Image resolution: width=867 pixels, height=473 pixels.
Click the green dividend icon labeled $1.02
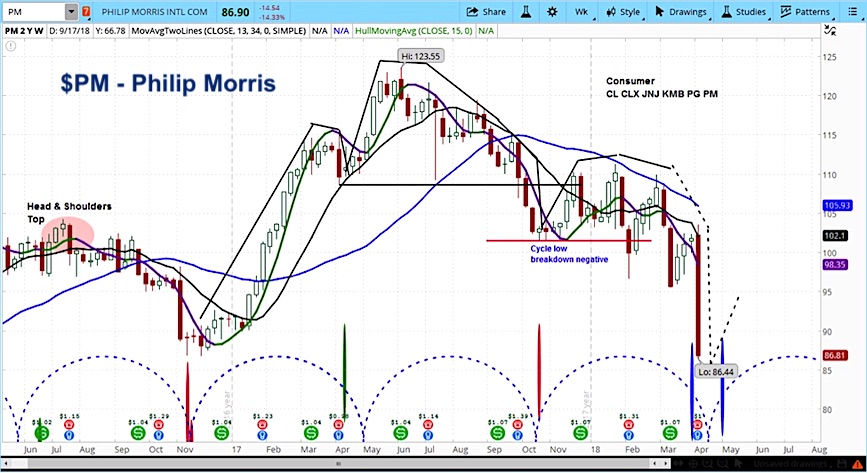41,433
